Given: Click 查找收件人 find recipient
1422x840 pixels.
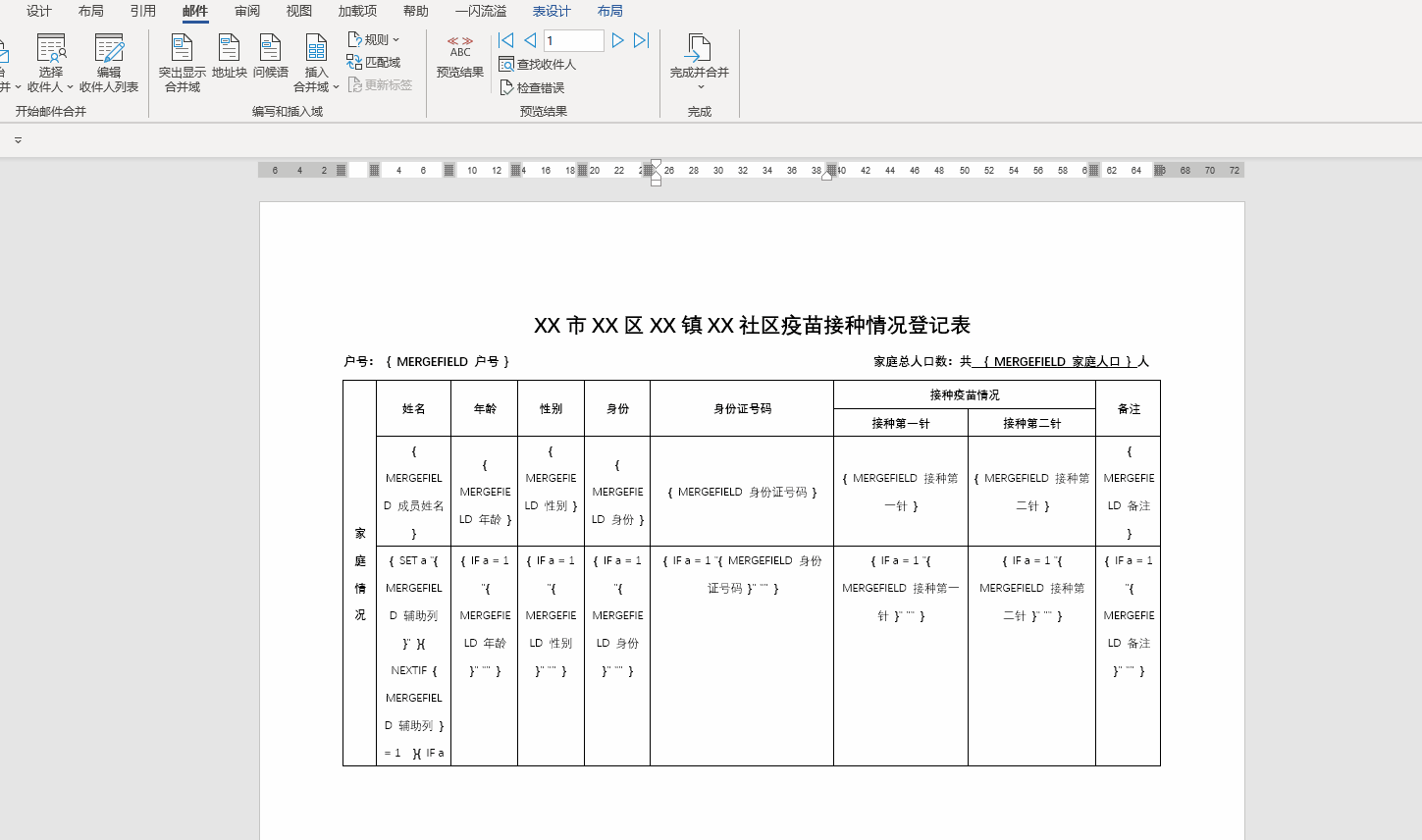Looking at the screenshot, I should tap(537, 64).
